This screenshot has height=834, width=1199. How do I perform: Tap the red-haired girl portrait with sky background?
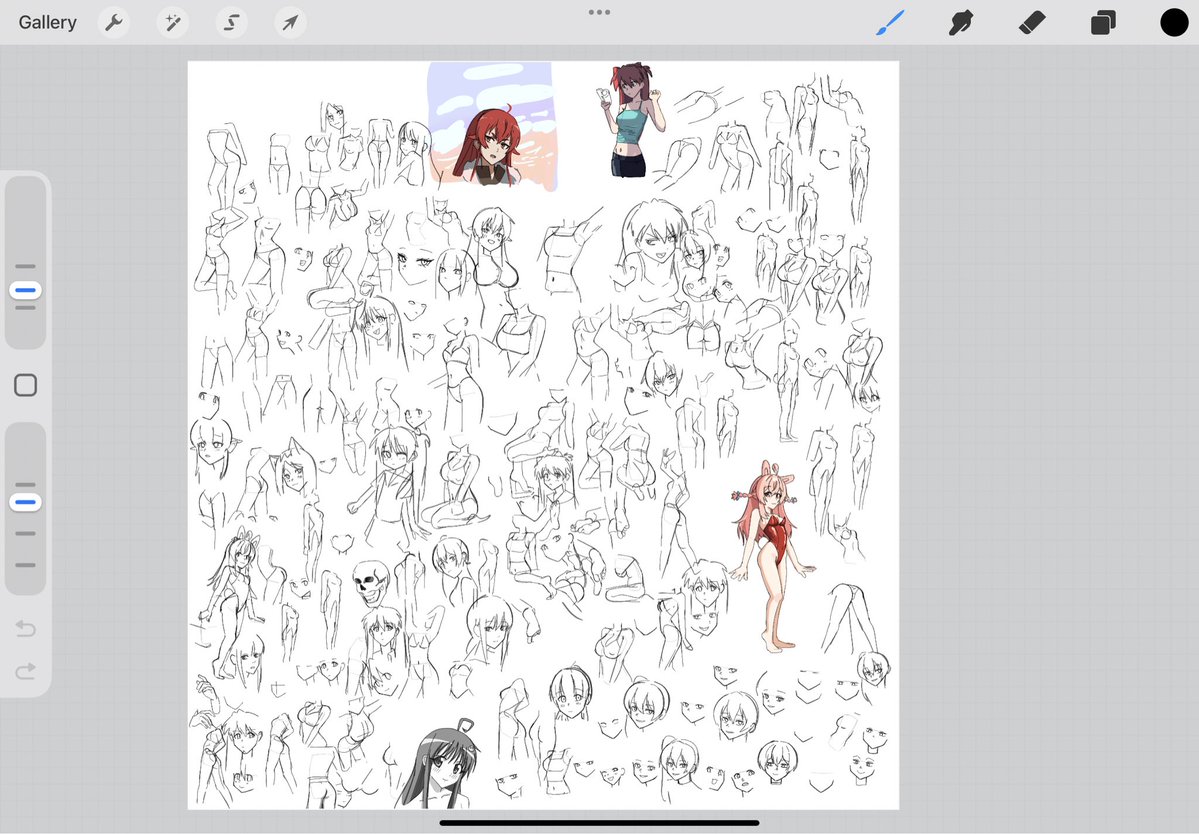[491, 126]
